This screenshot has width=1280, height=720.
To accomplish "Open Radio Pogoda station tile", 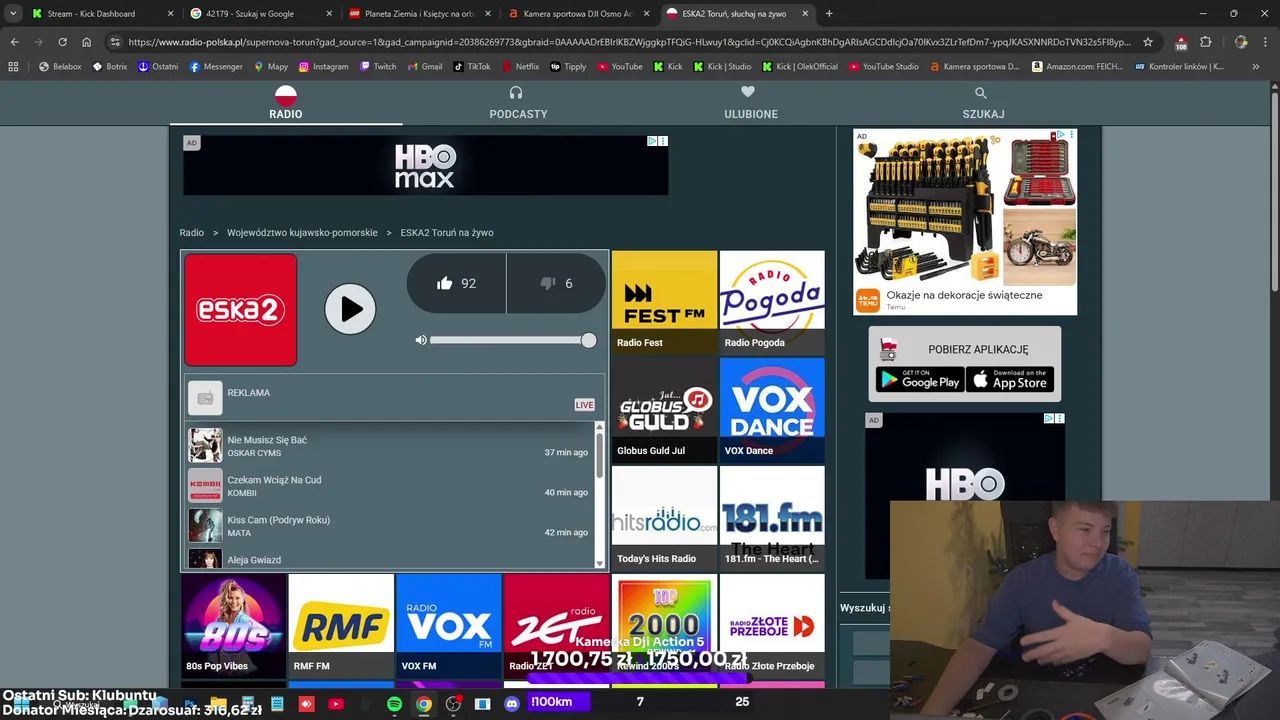I will pos(772,302).
